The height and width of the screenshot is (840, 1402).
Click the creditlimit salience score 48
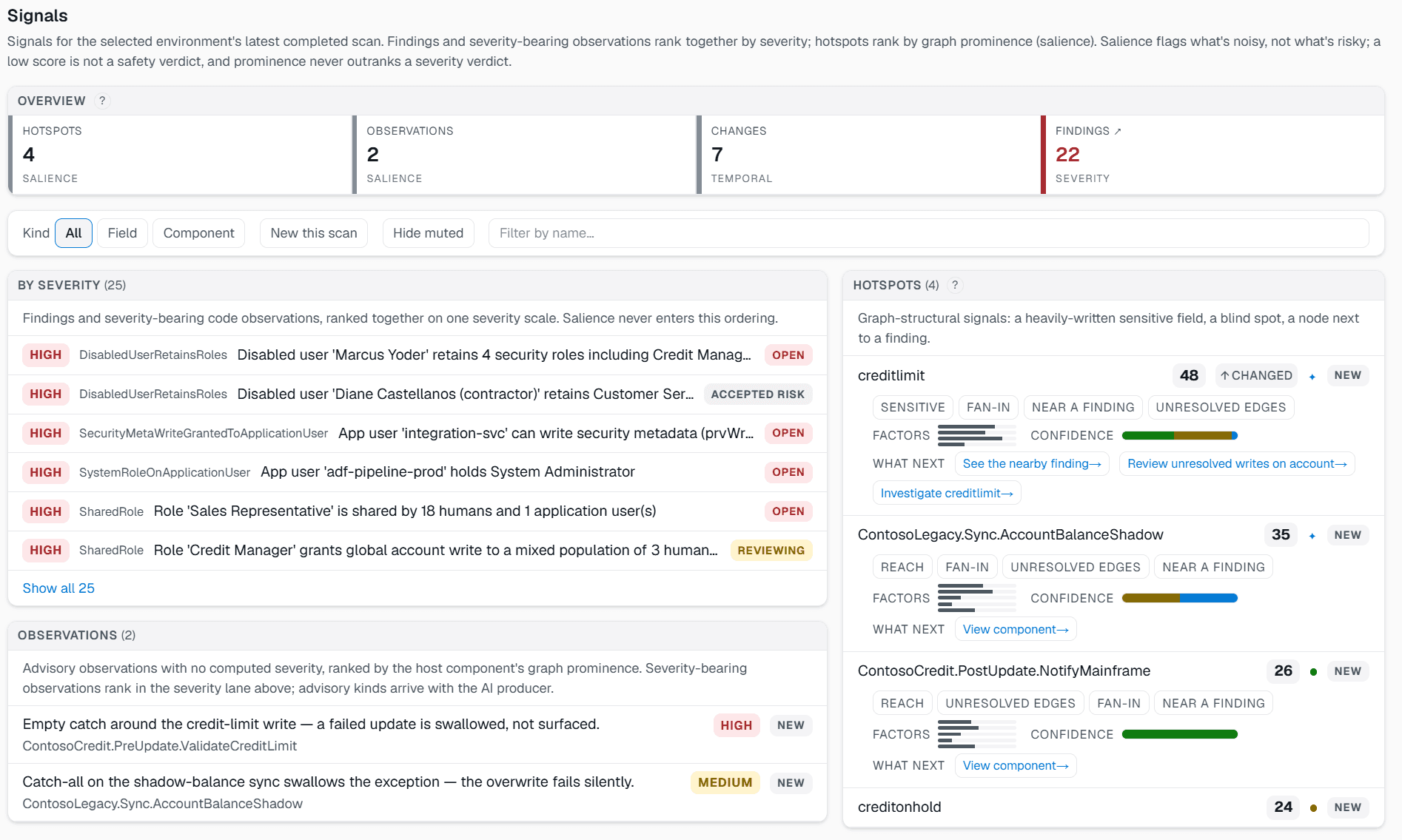[1189, 376]
